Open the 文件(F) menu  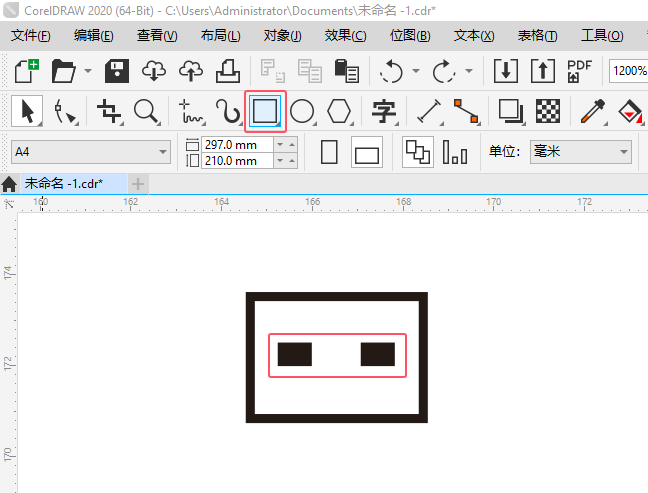pos(31,36)
